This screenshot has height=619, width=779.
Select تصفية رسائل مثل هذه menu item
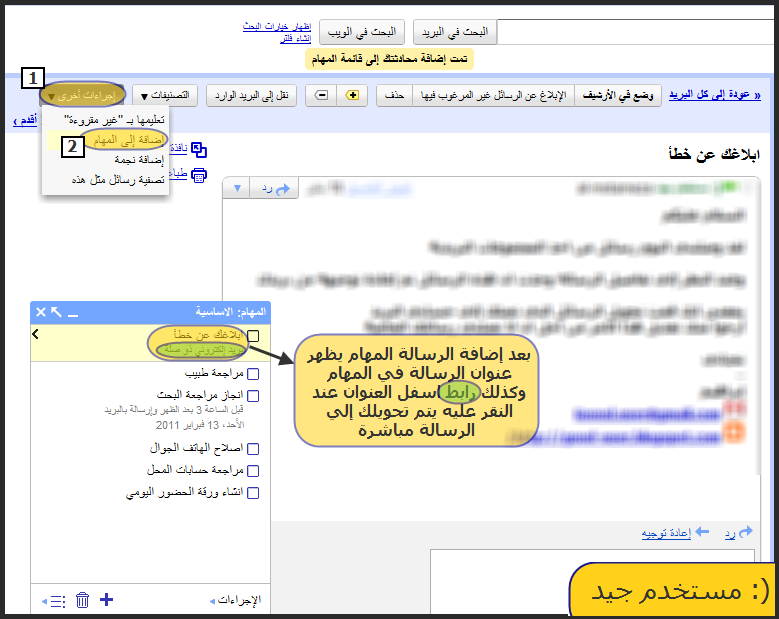click(106, 180)
